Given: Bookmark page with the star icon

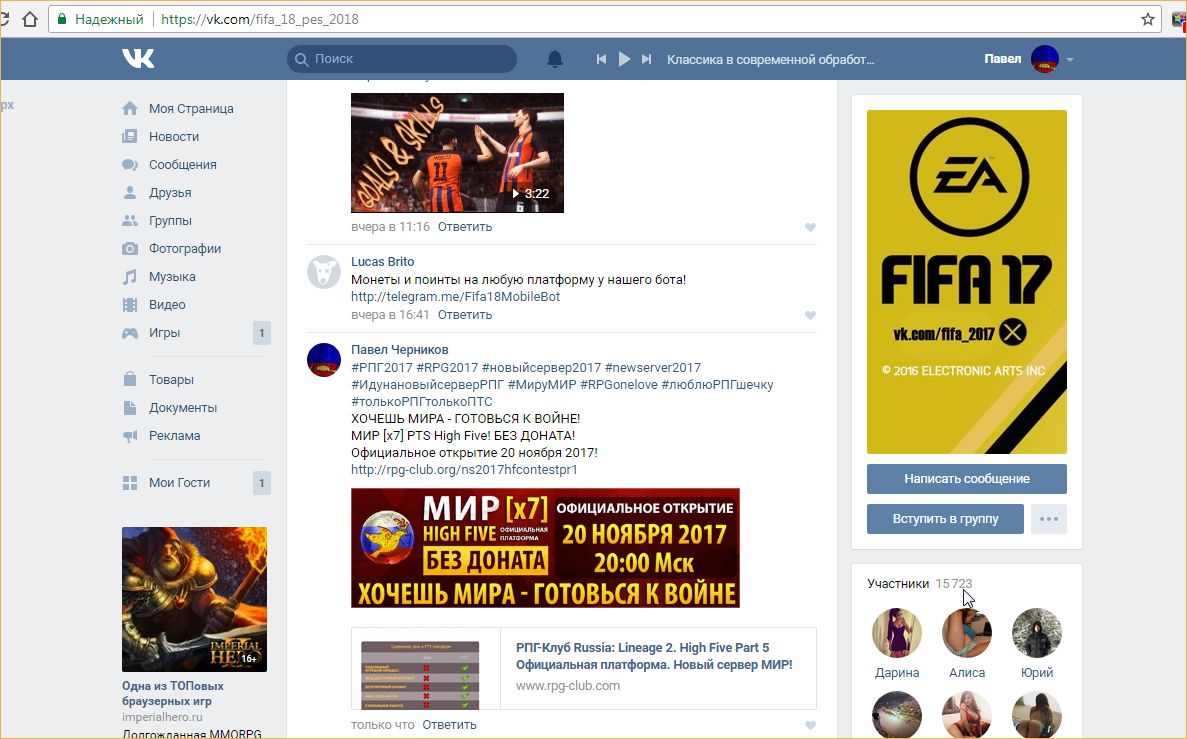Looking at the screenshot, I should click(x=1148, y=19).
